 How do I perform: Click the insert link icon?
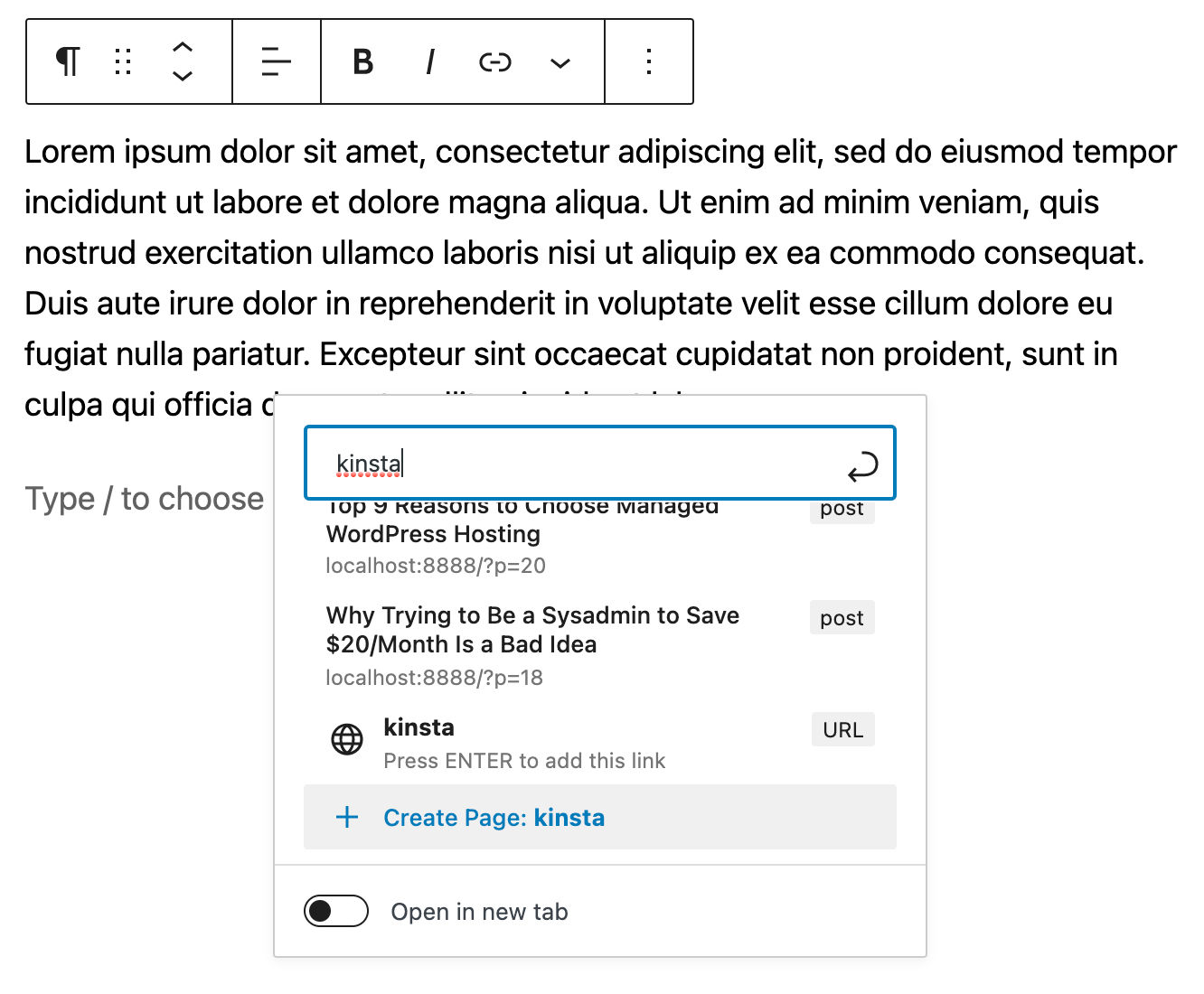tap(495, 61)
